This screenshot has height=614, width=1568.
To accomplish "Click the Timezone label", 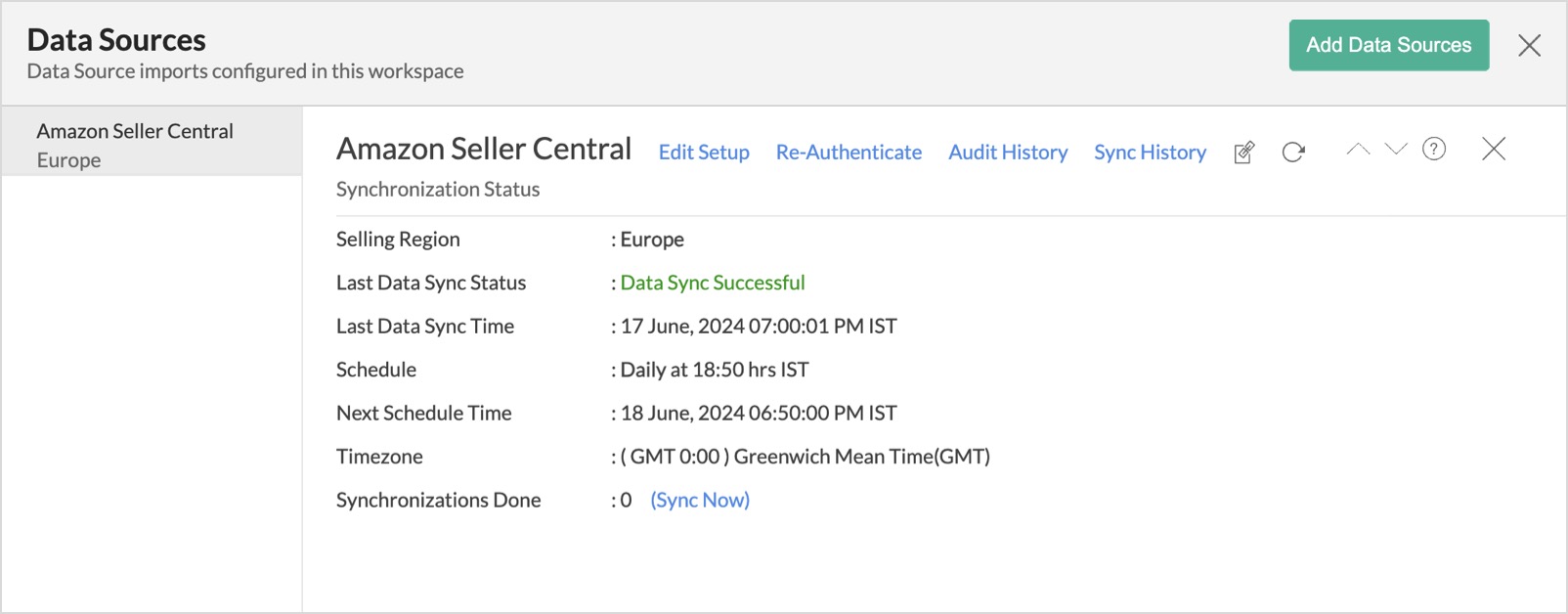I will [379, 457].
